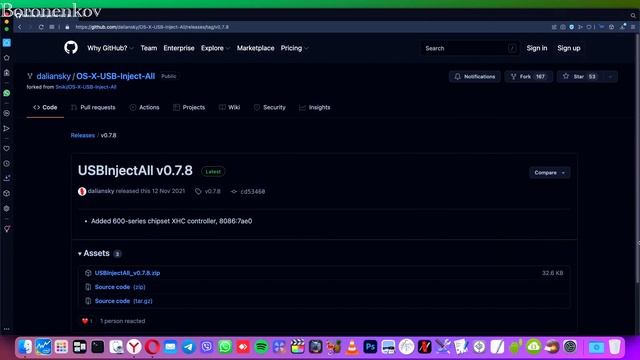Open Finder from the dock
640x360 pixels.
[x=25, y=347]
